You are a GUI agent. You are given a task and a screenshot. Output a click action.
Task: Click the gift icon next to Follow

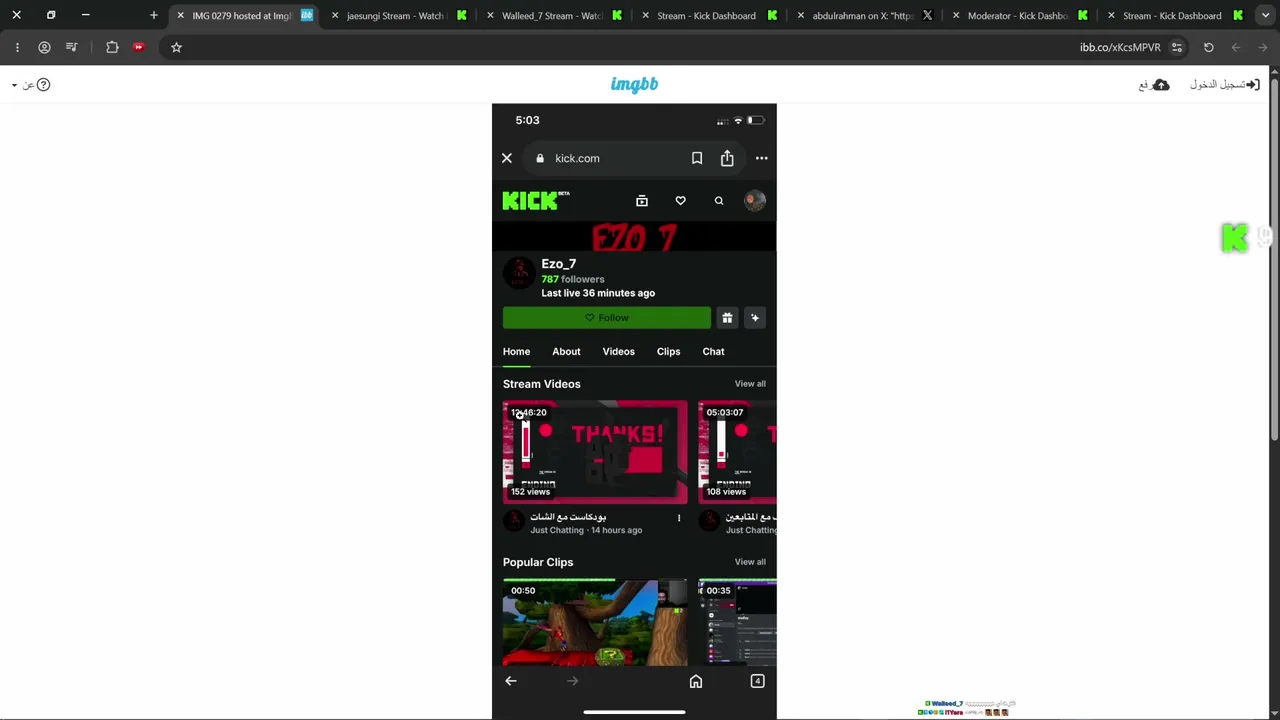click(727, 318)
